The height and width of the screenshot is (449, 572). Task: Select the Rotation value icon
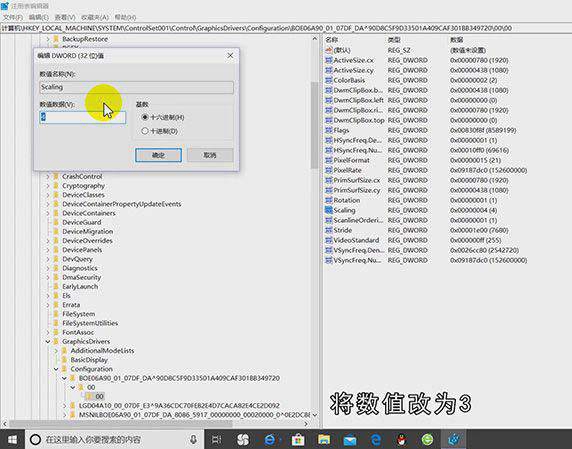(x=328, y=200)
